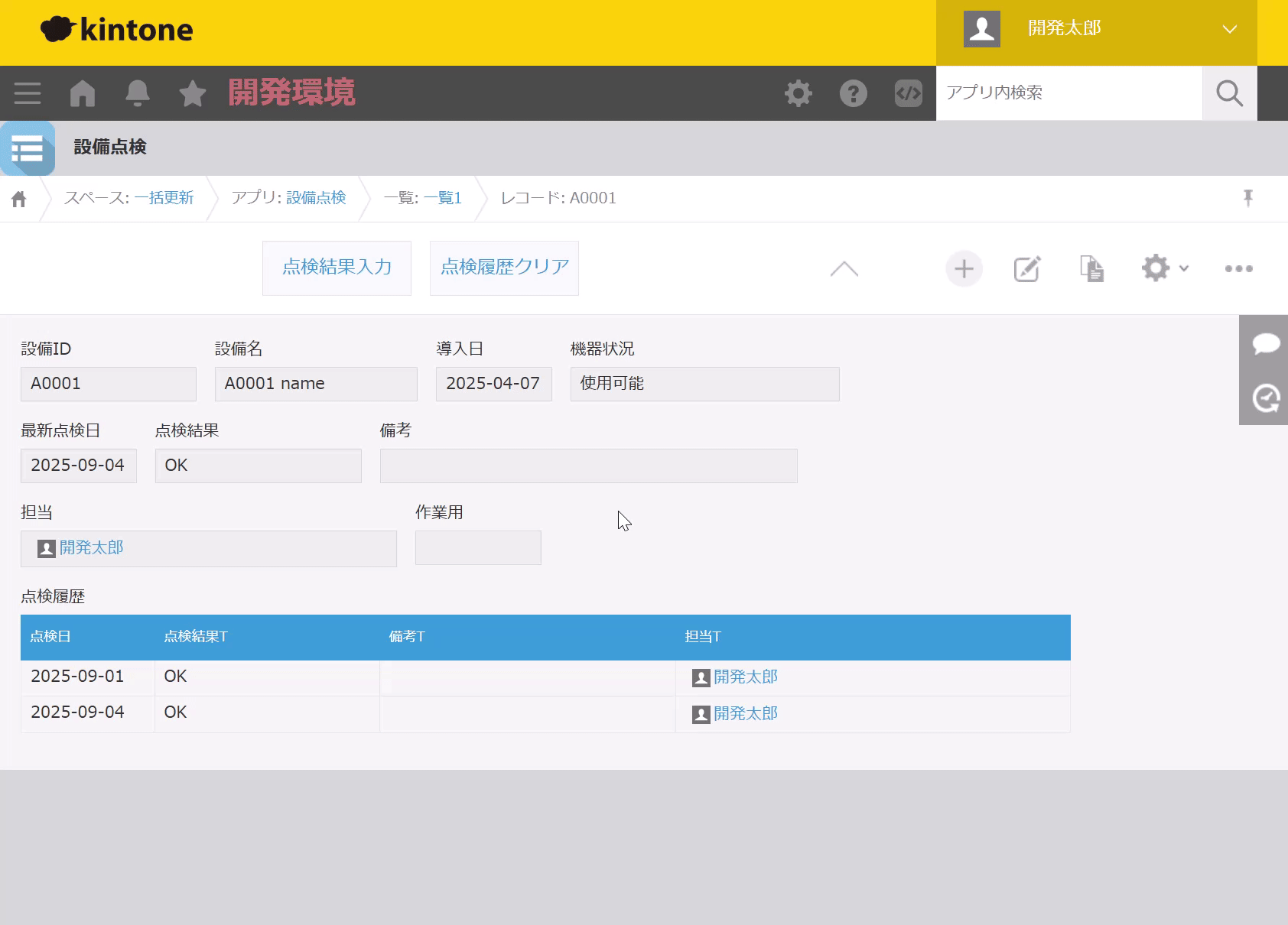Viewport: 1288px width, 925px height.
Task: Add new record with plus icon
Action: coord(964,269)
